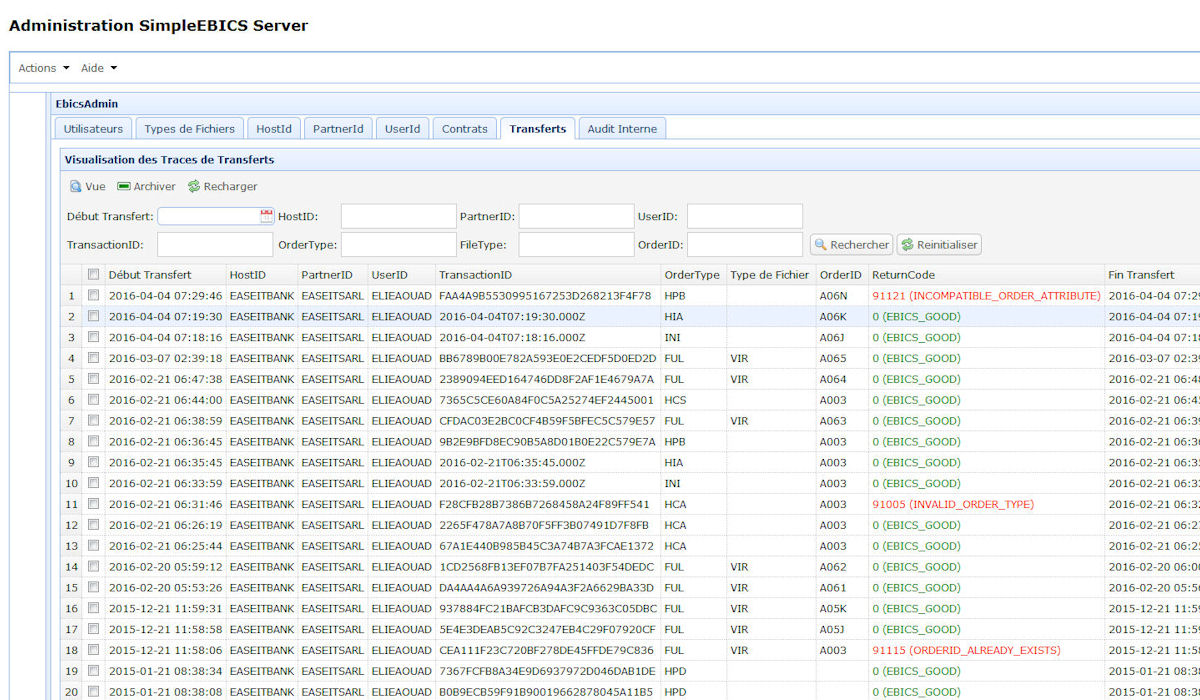Open the Audit Interne tab
The width and height of the screenshot is (1200, 700).
click(622, 129)
